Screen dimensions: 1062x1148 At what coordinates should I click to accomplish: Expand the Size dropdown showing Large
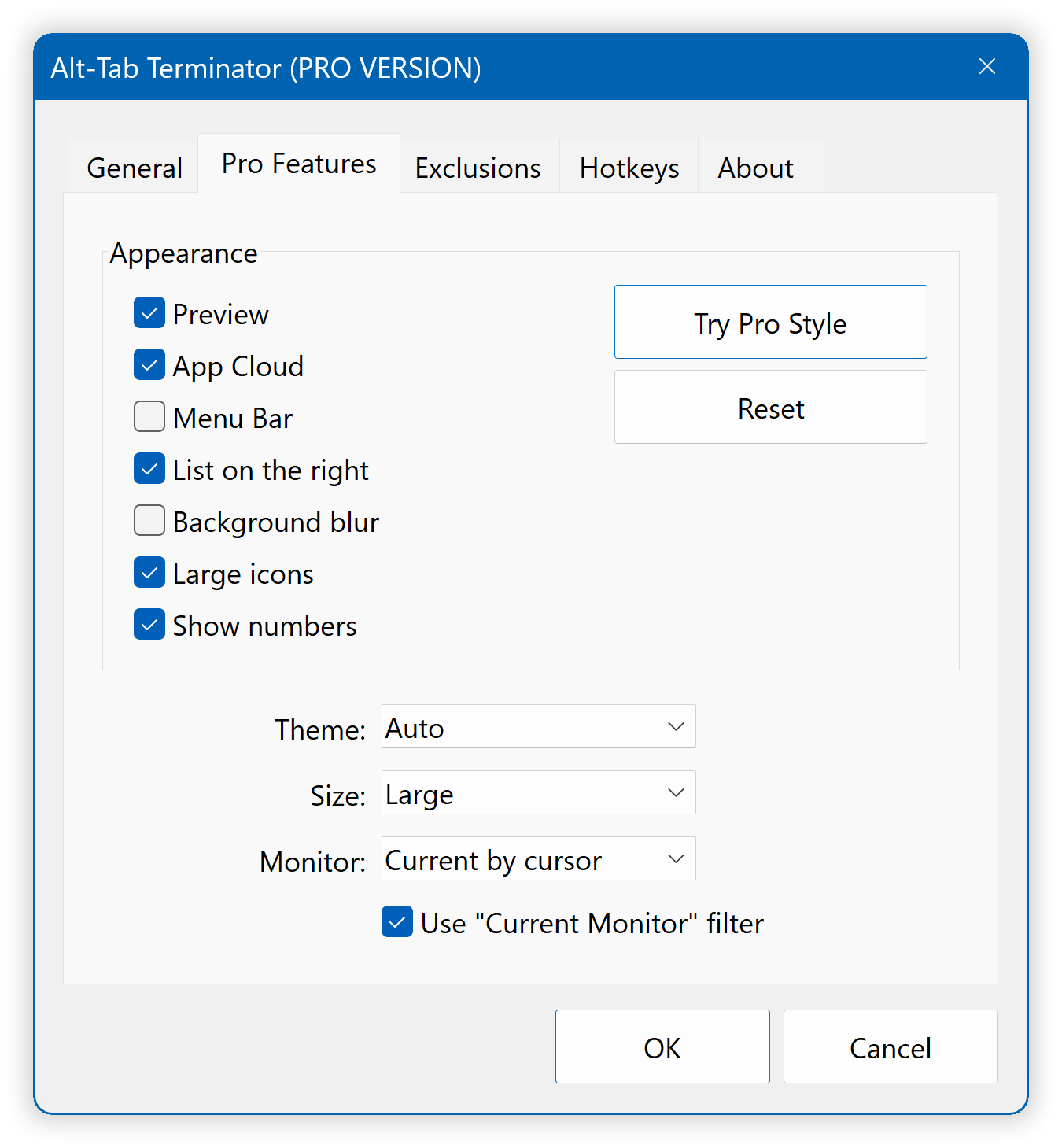point(539,793)
